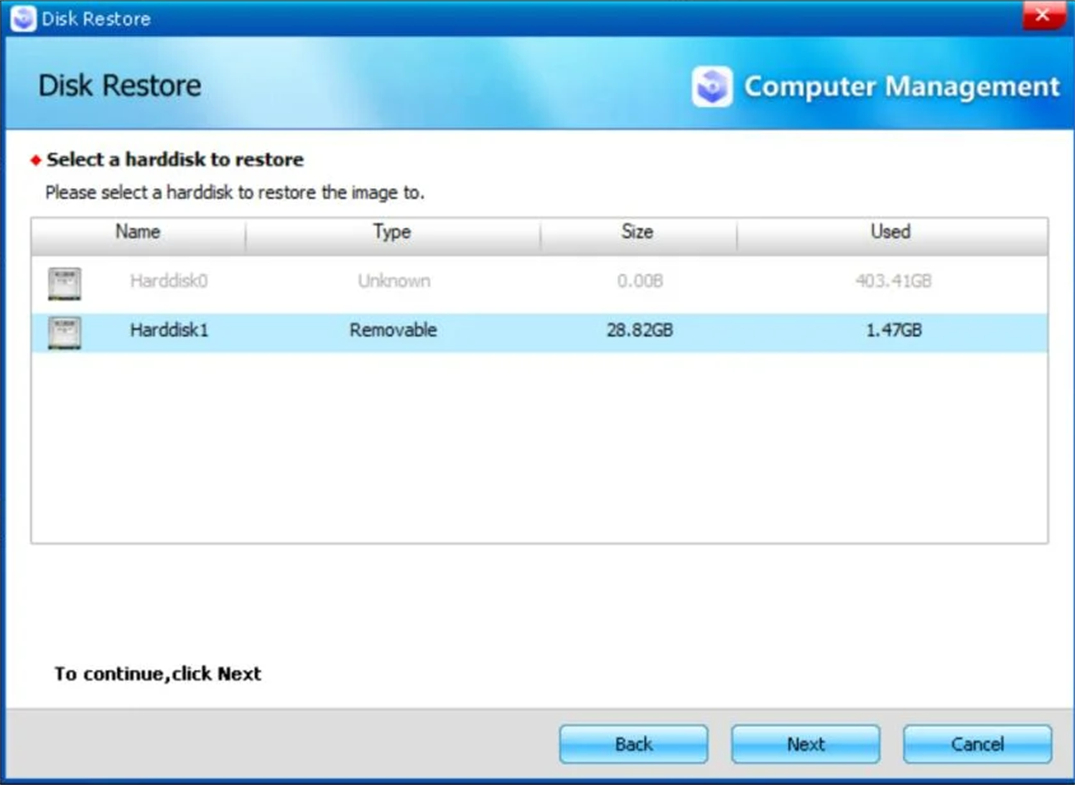This screenshot has width=1075, height=785.
Task: Click the Disk Restore title bar icon
Action: pos(23,19)
